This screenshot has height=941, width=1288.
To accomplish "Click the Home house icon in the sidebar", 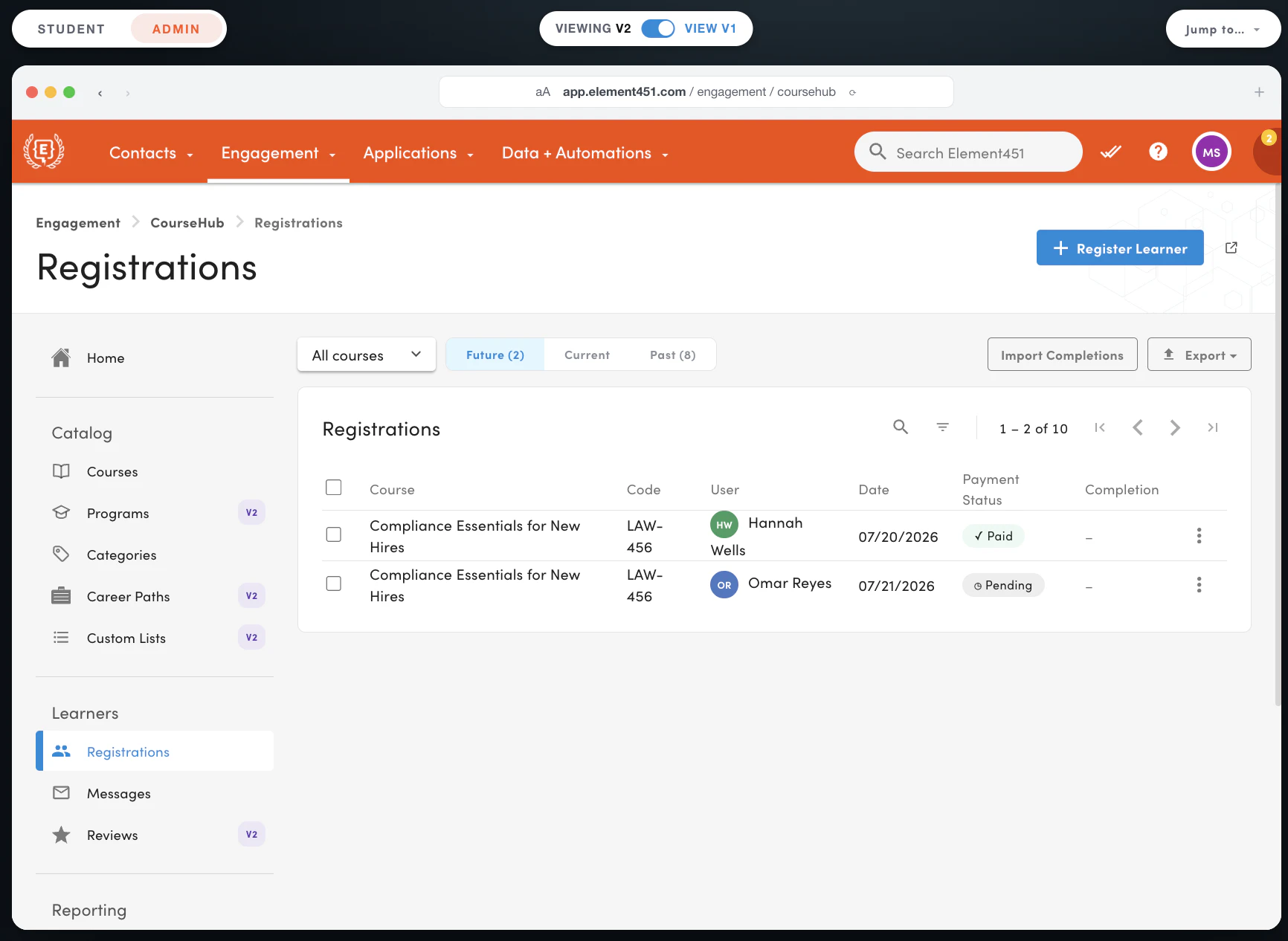I will tap(61, 358).
